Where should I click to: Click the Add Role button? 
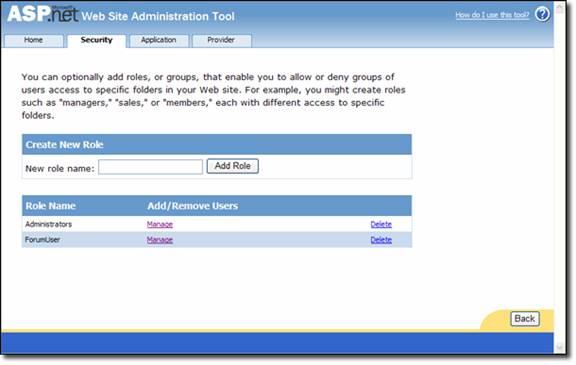(233, 166)
